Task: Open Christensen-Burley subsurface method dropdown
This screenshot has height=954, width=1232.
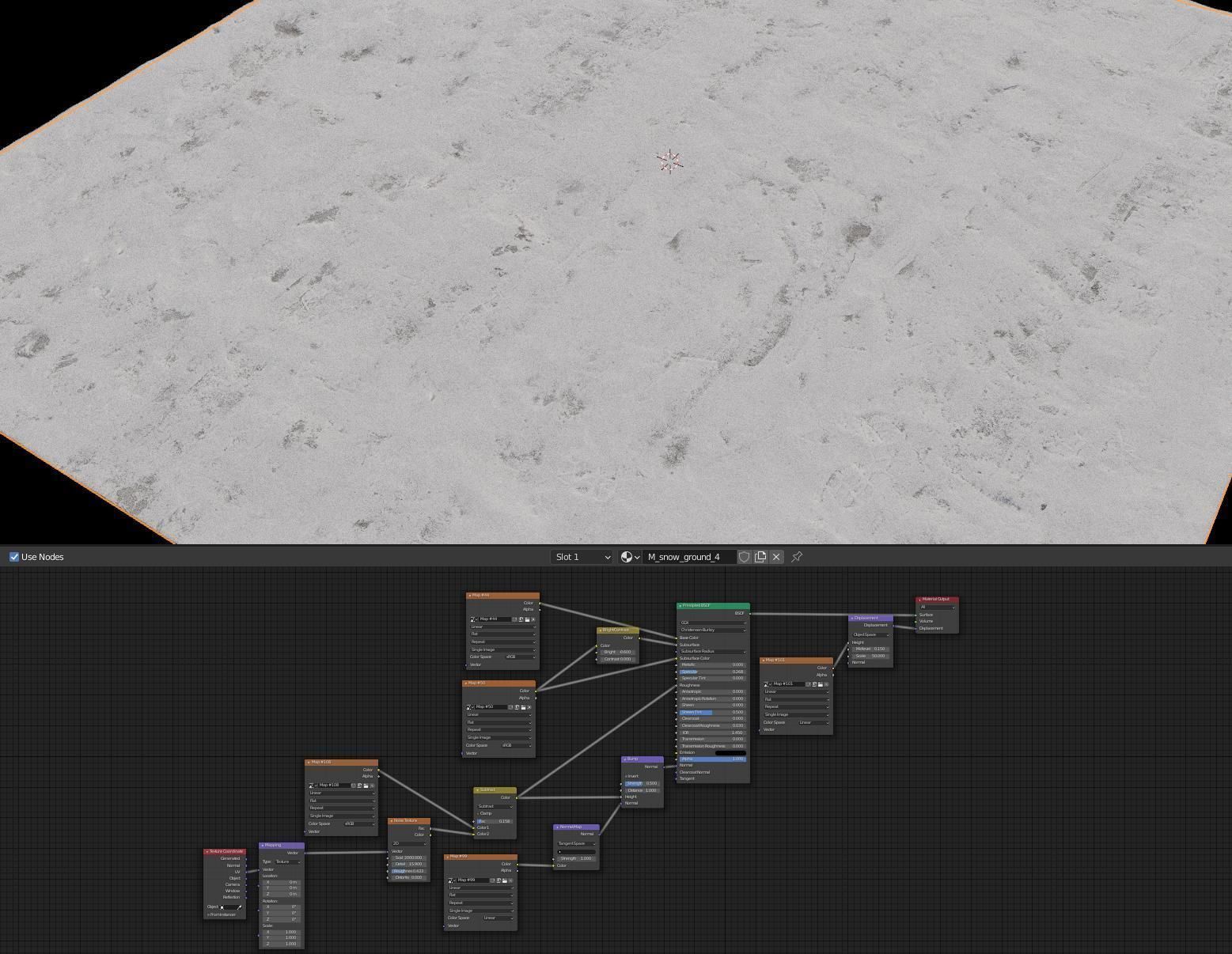Action: pos(712,630)
